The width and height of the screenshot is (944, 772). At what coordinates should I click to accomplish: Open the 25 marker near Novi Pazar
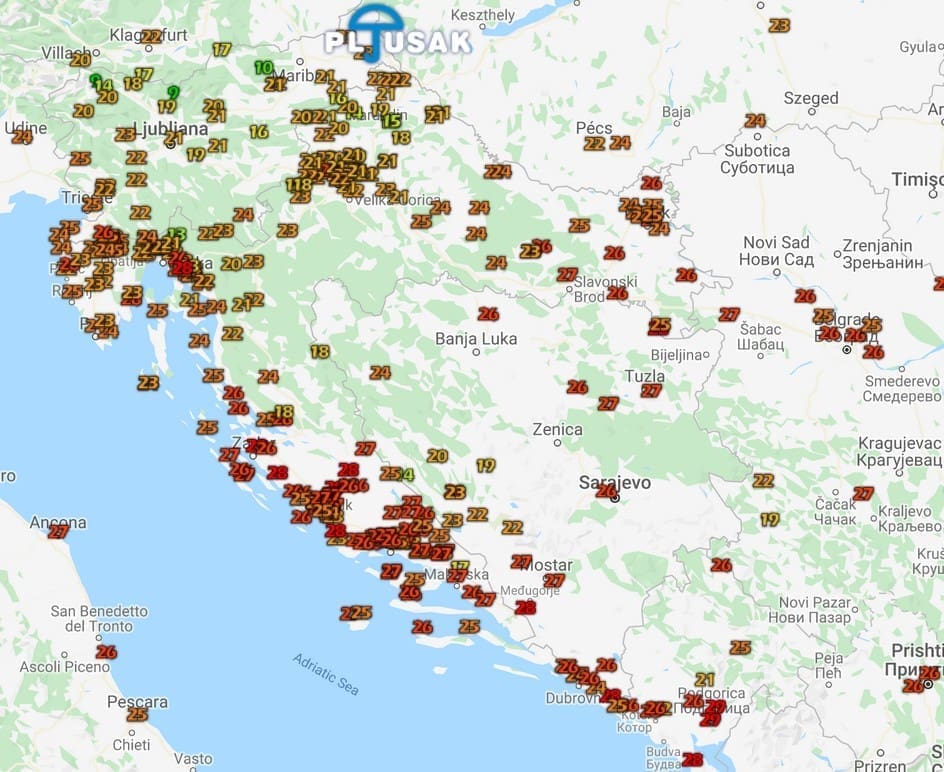[740, 647]
